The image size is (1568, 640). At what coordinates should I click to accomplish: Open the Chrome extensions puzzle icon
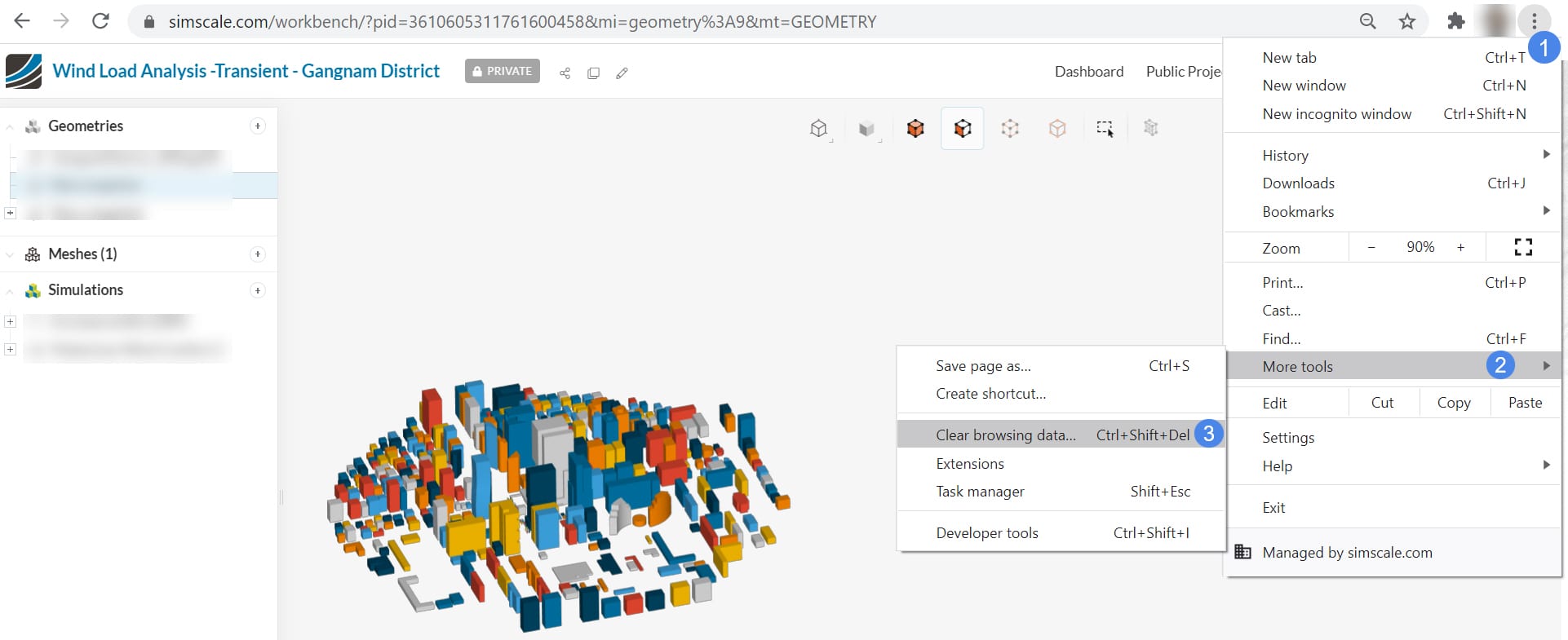point(1455,22)
